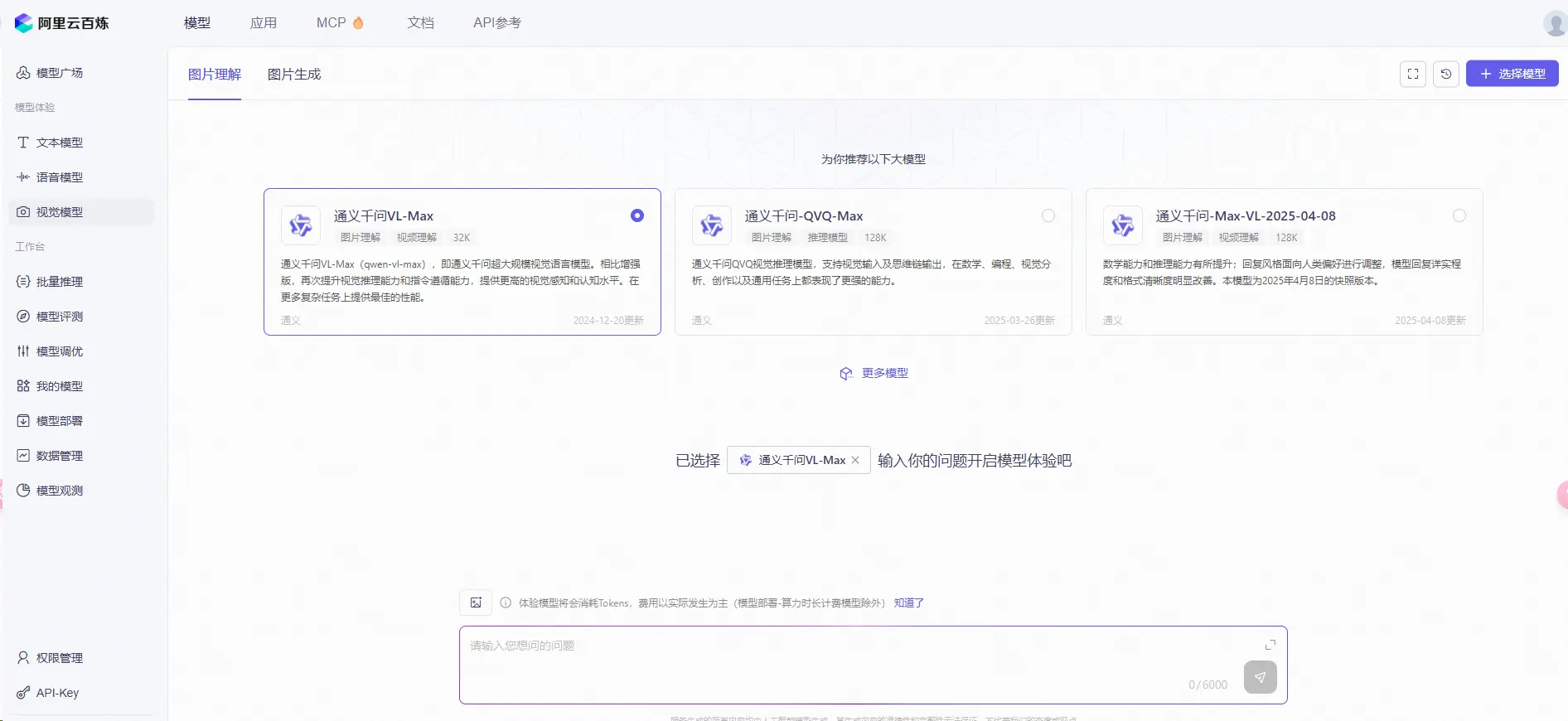Image resolution: width=1568 pixels, height=721 pixels.
Task: Open API参考 in the top navigation
Action: click(497, 23)
